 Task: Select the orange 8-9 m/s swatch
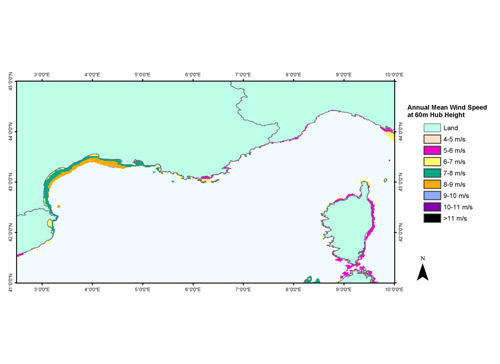[x=432, y=184]
